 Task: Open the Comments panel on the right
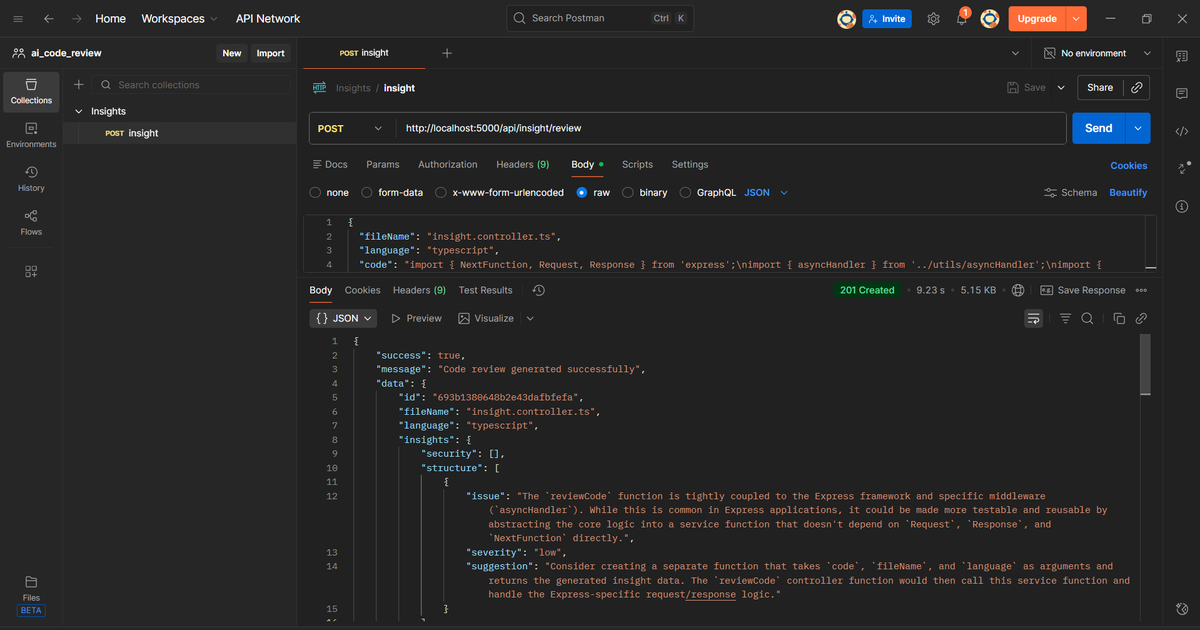coord(1181,93)
